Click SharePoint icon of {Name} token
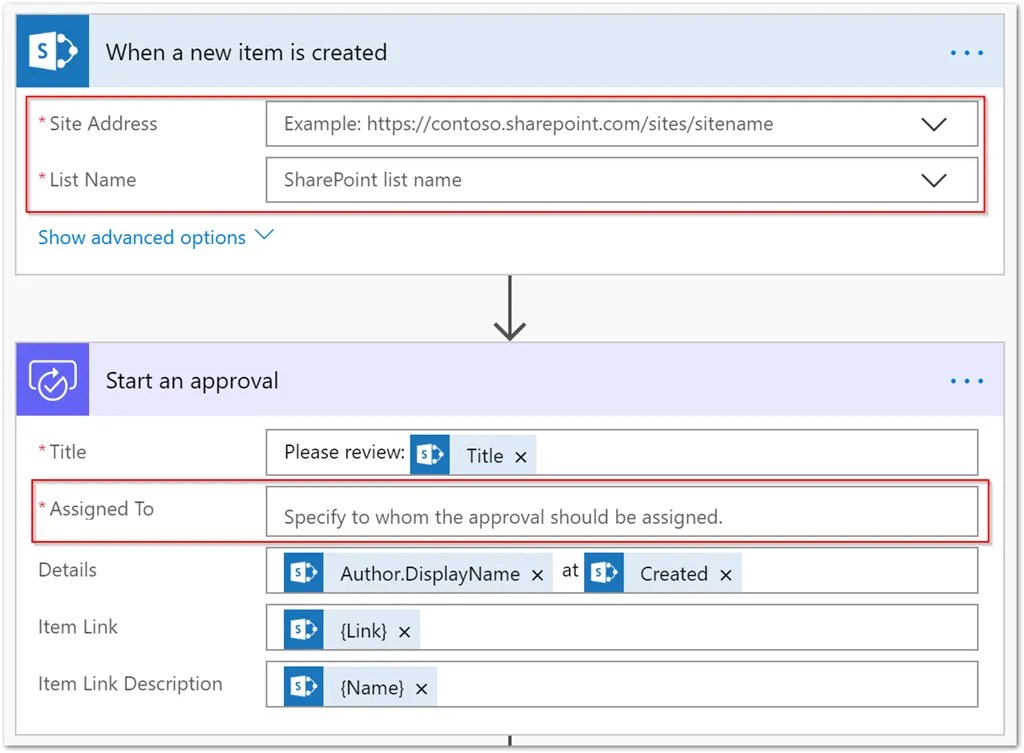The width and height of the screenshot is (1024, 753). 303,686
